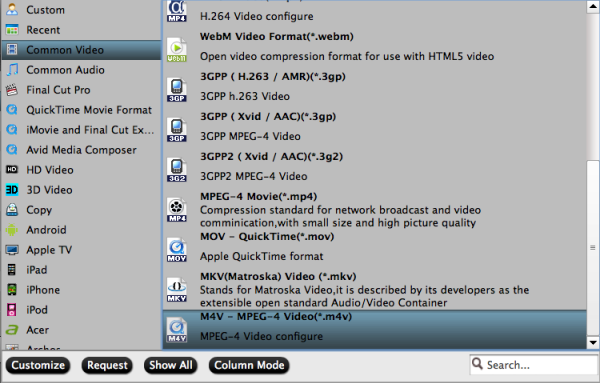Viewport: 600px width, 383px height.
Task: Click the Copy category icon
Action: [12, 210]
